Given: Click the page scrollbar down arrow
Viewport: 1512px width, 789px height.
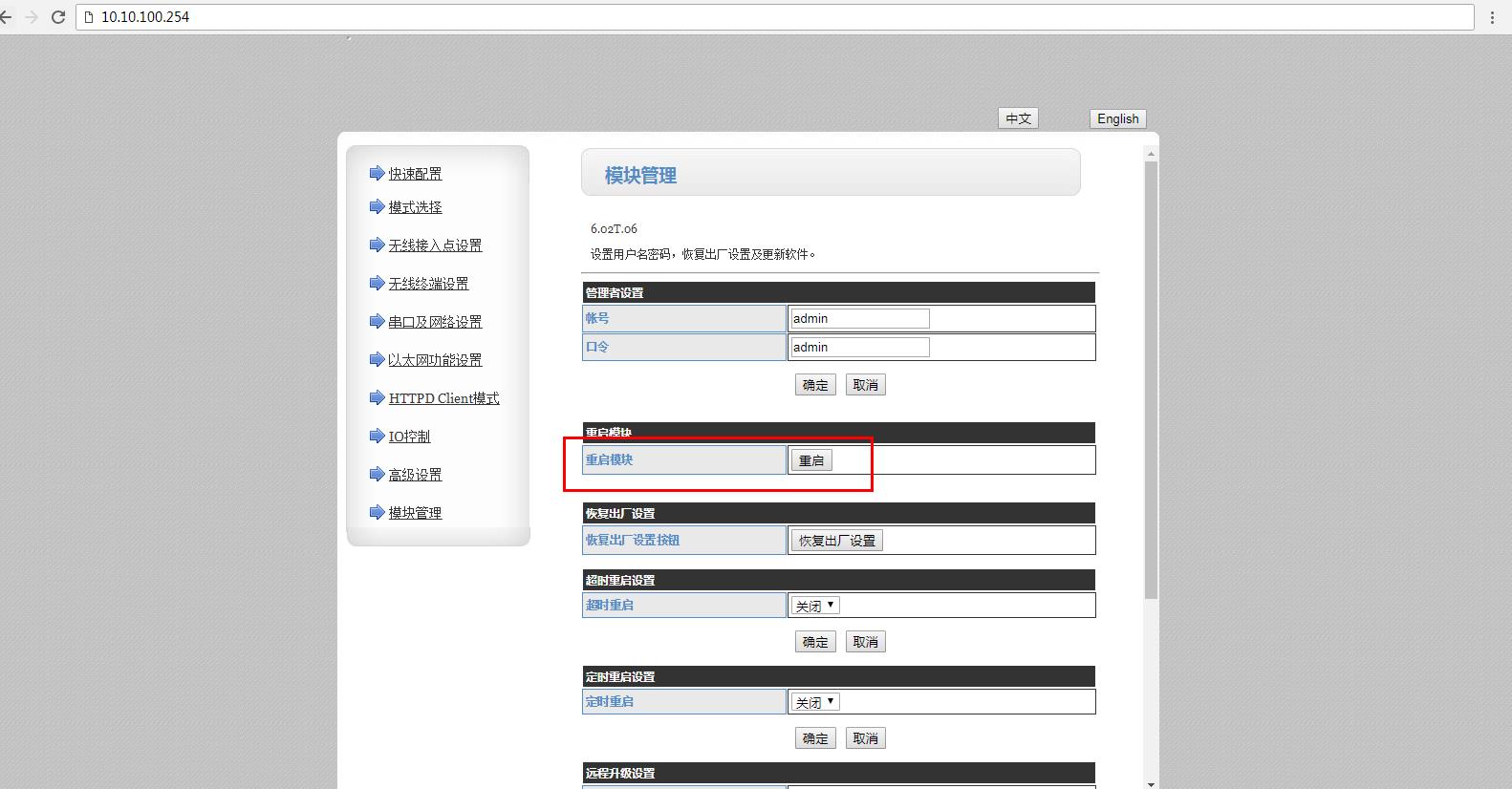Looking at the screenshot, I should click(1151, 783).
